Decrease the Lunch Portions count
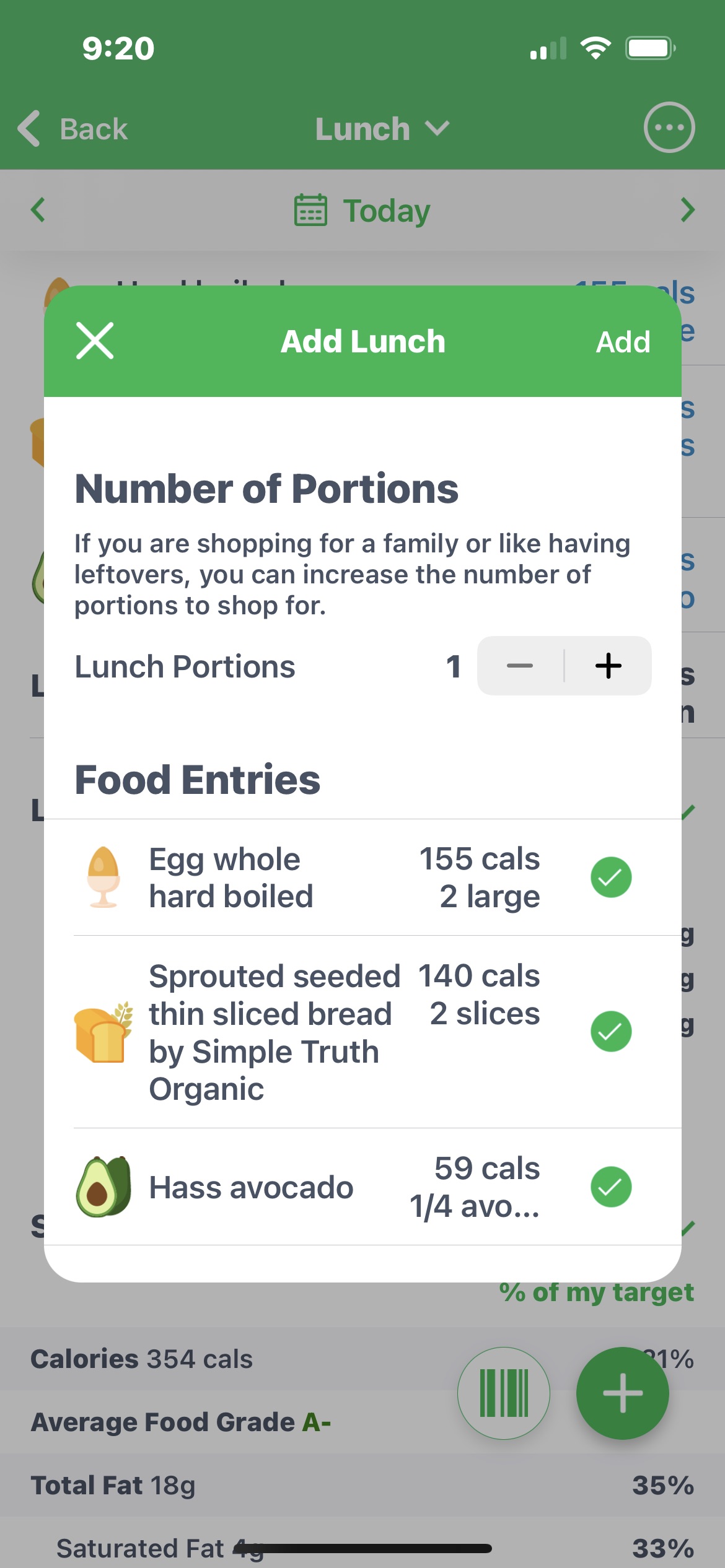Screen dimensions: 725x1568 [x=520, y=666]
